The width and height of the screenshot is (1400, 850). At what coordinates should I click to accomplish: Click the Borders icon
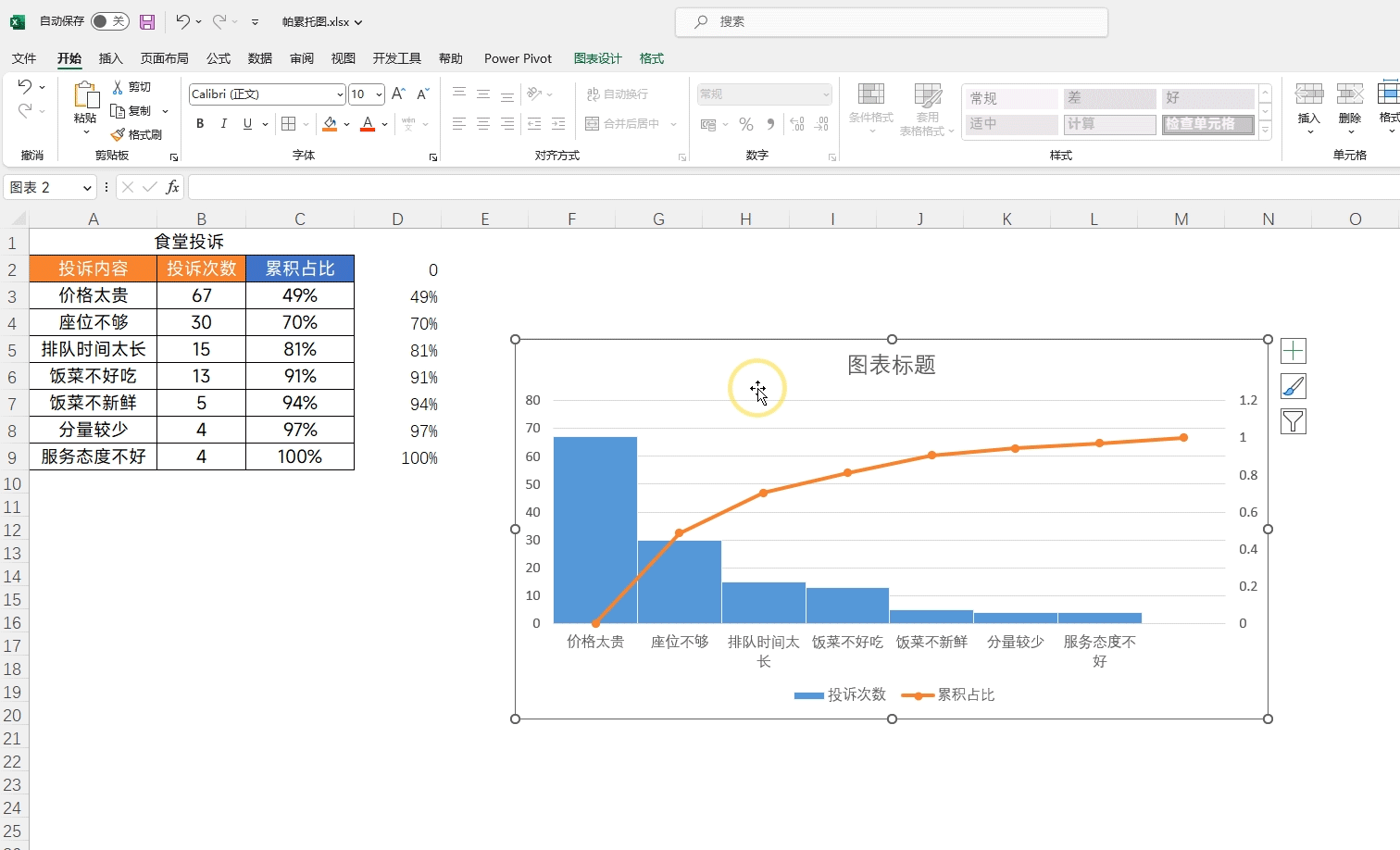click(289, 124)
